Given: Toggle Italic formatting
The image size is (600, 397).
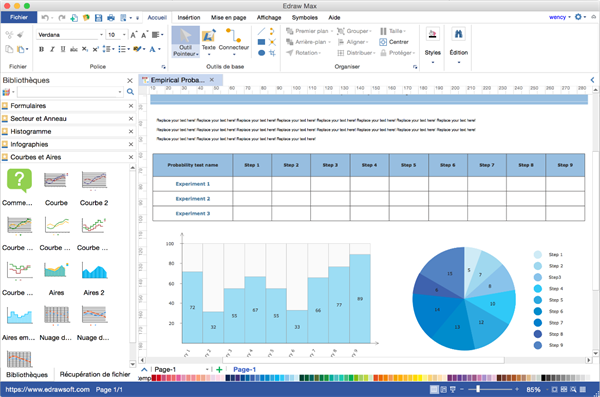Looking at the screenshot, I should (52, 49).
